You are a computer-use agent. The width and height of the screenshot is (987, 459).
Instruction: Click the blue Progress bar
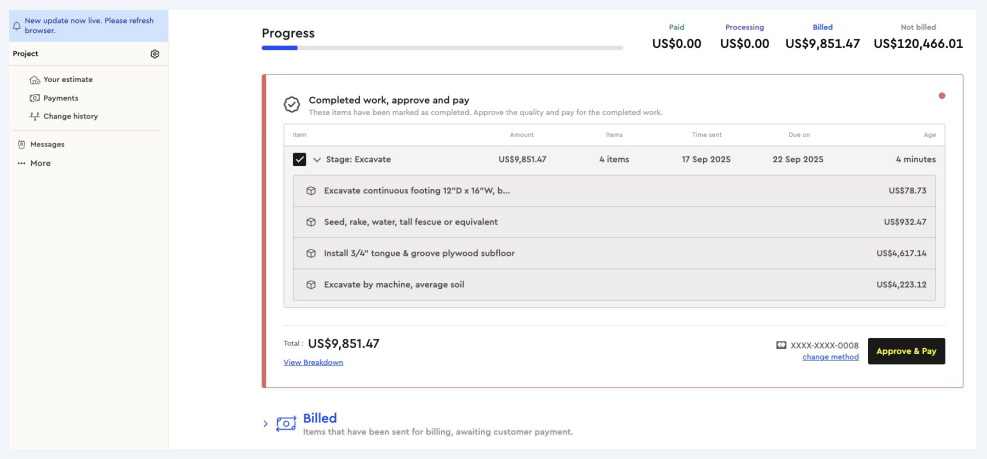click(x=280, y=47)
